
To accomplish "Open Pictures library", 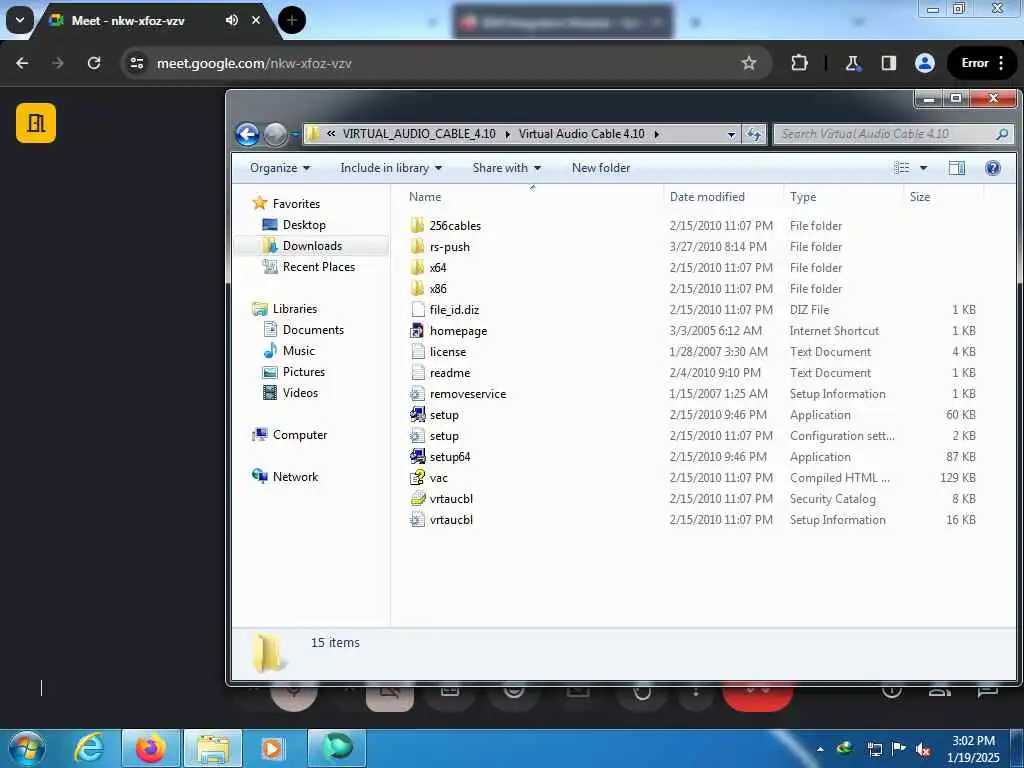I will tap(304, 372).
